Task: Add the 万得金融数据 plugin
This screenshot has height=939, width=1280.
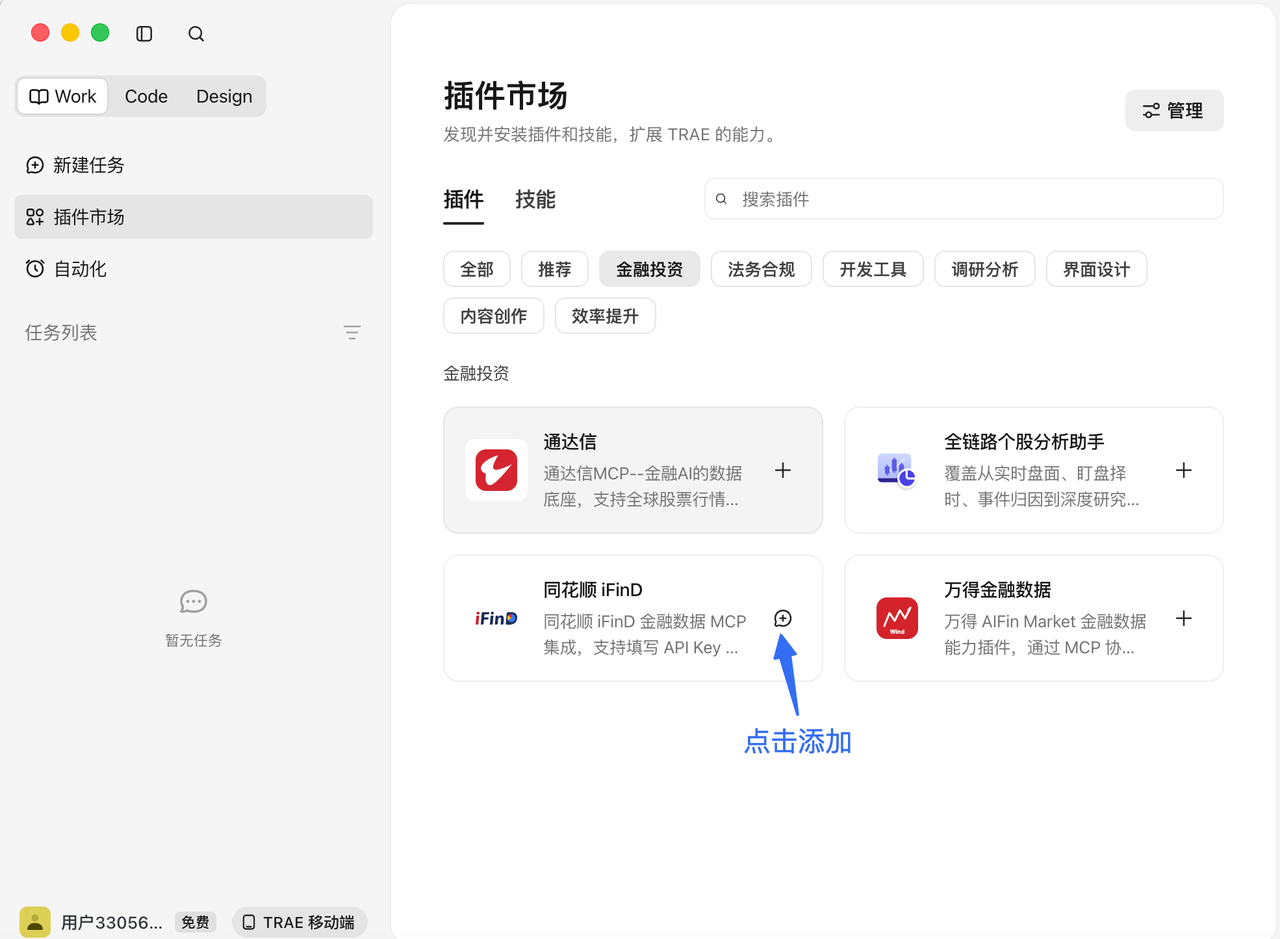Action: pos(1184,618)
